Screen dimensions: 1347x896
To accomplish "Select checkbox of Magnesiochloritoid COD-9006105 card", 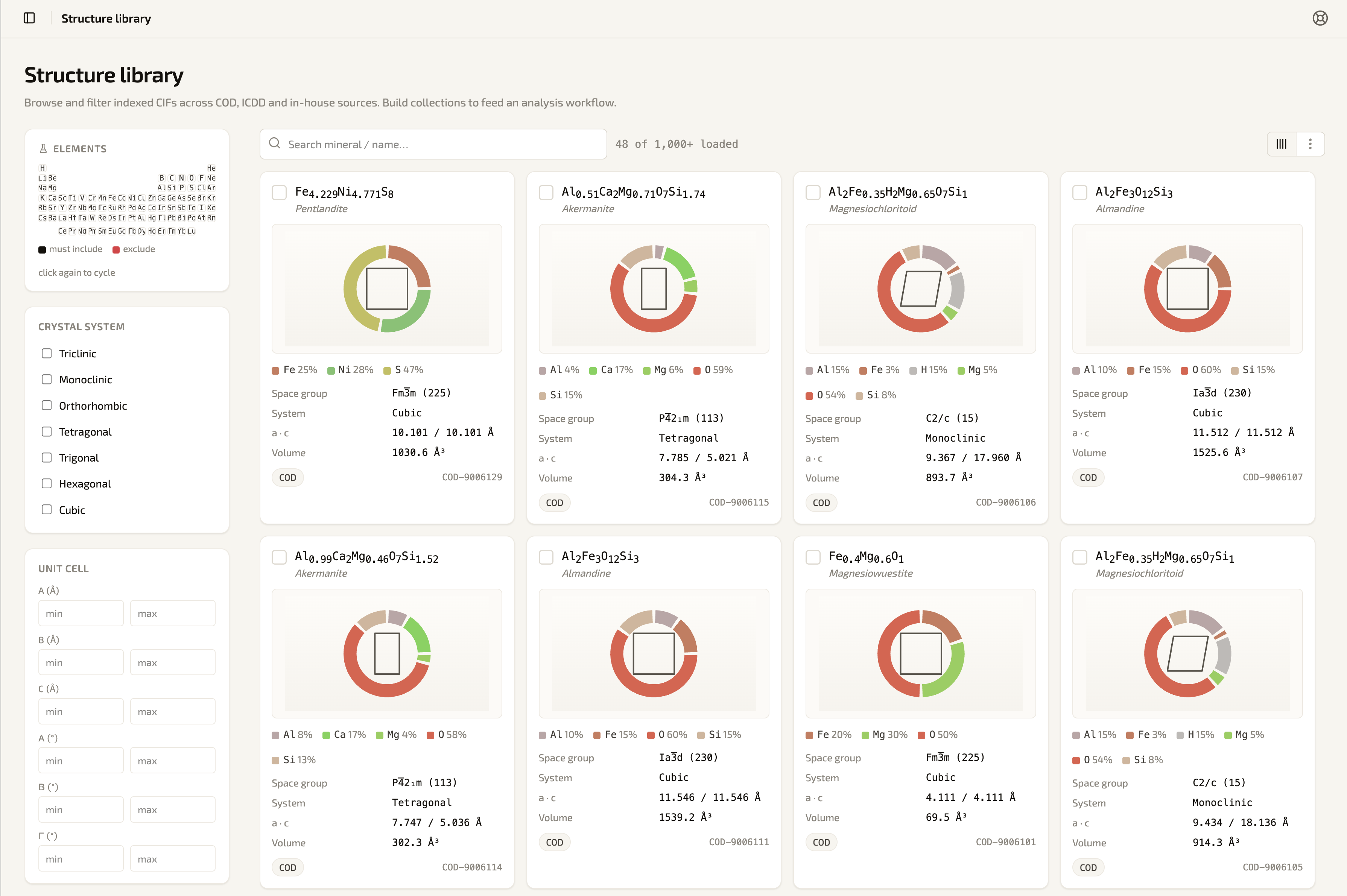I will pyautogui.click(x=1079, y=557).
